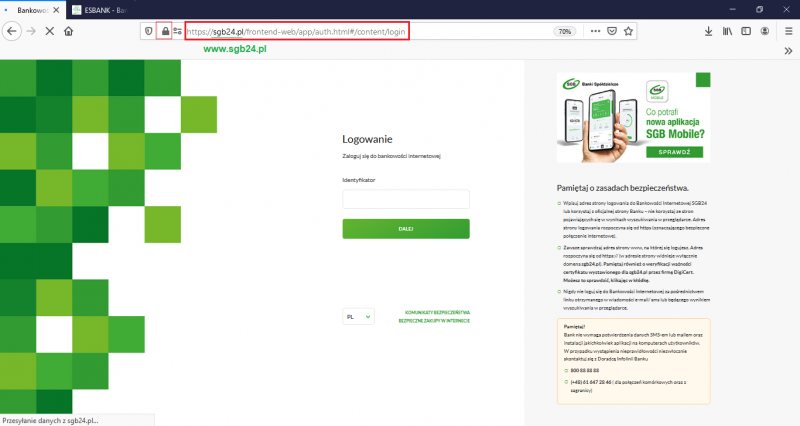
Task: Click the Logowanie heading text
Action: click(x=367, y=139)
